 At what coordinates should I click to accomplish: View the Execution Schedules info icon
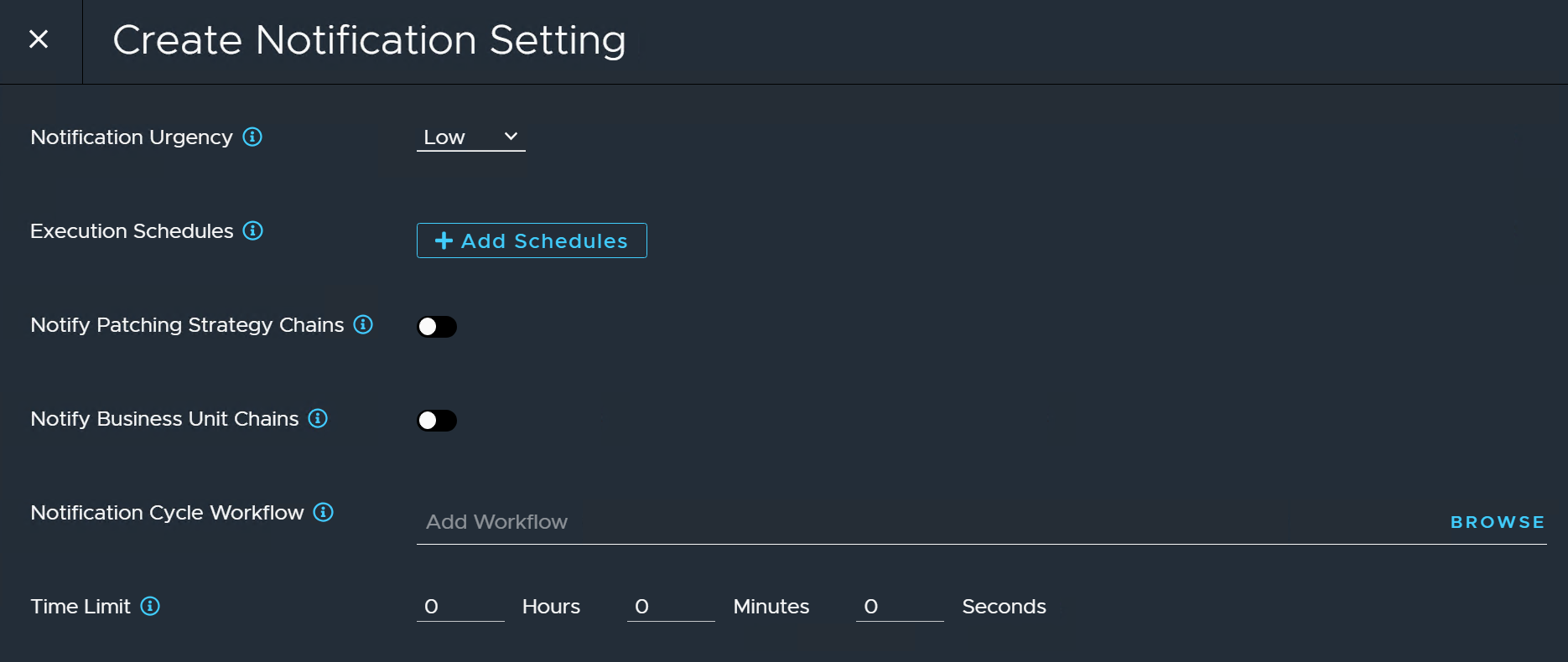point(253,231)
